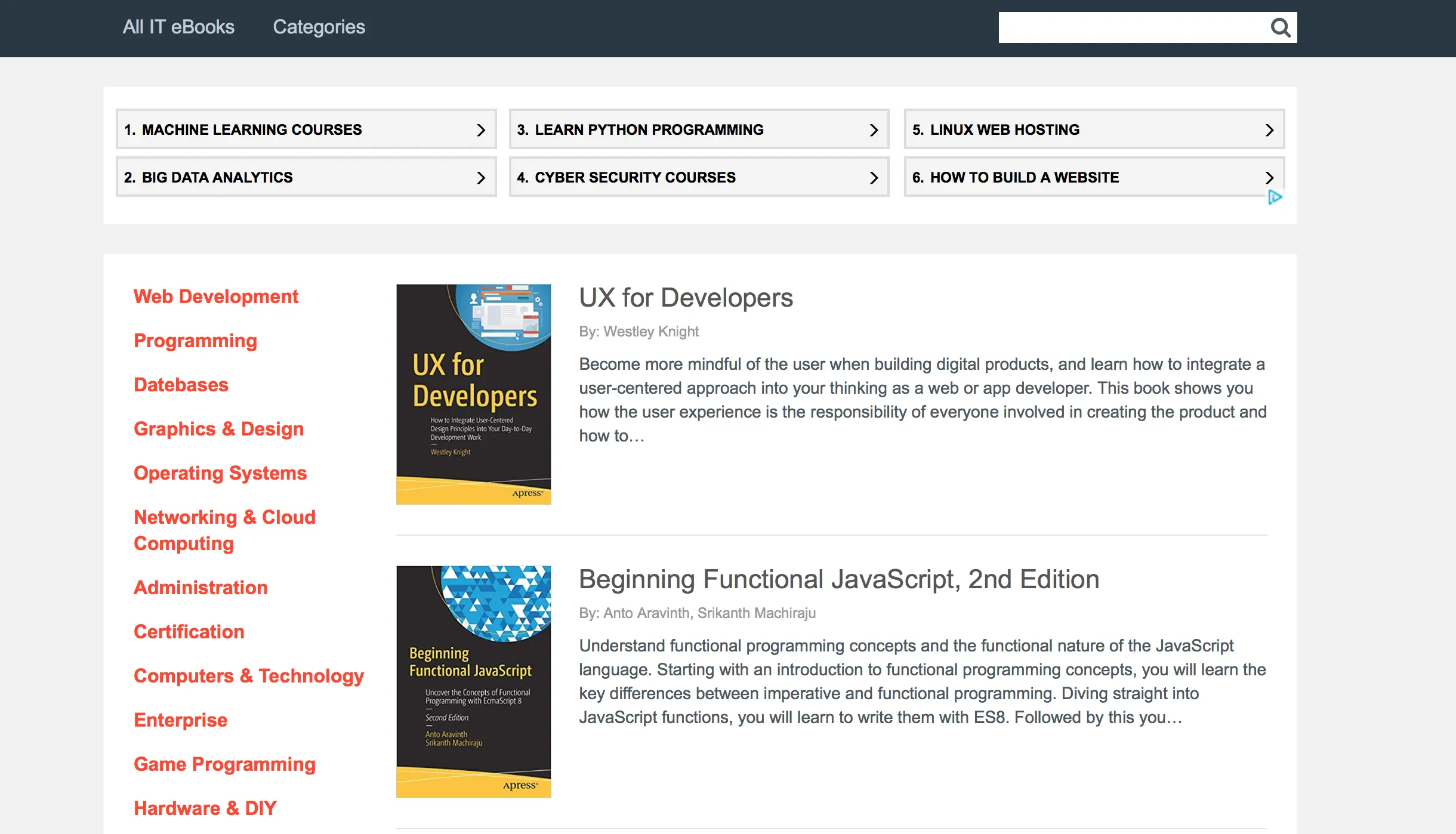This screenshot has width=1456, height=834.
Task: Select Hardware & DIY category
Action: [x=205, y=808]
